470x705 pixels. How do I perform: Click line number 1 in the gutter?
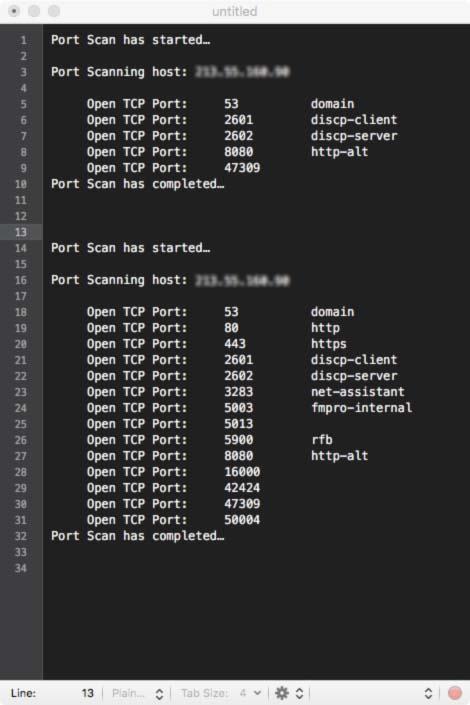pyautogui.click(x=23, y=40)
